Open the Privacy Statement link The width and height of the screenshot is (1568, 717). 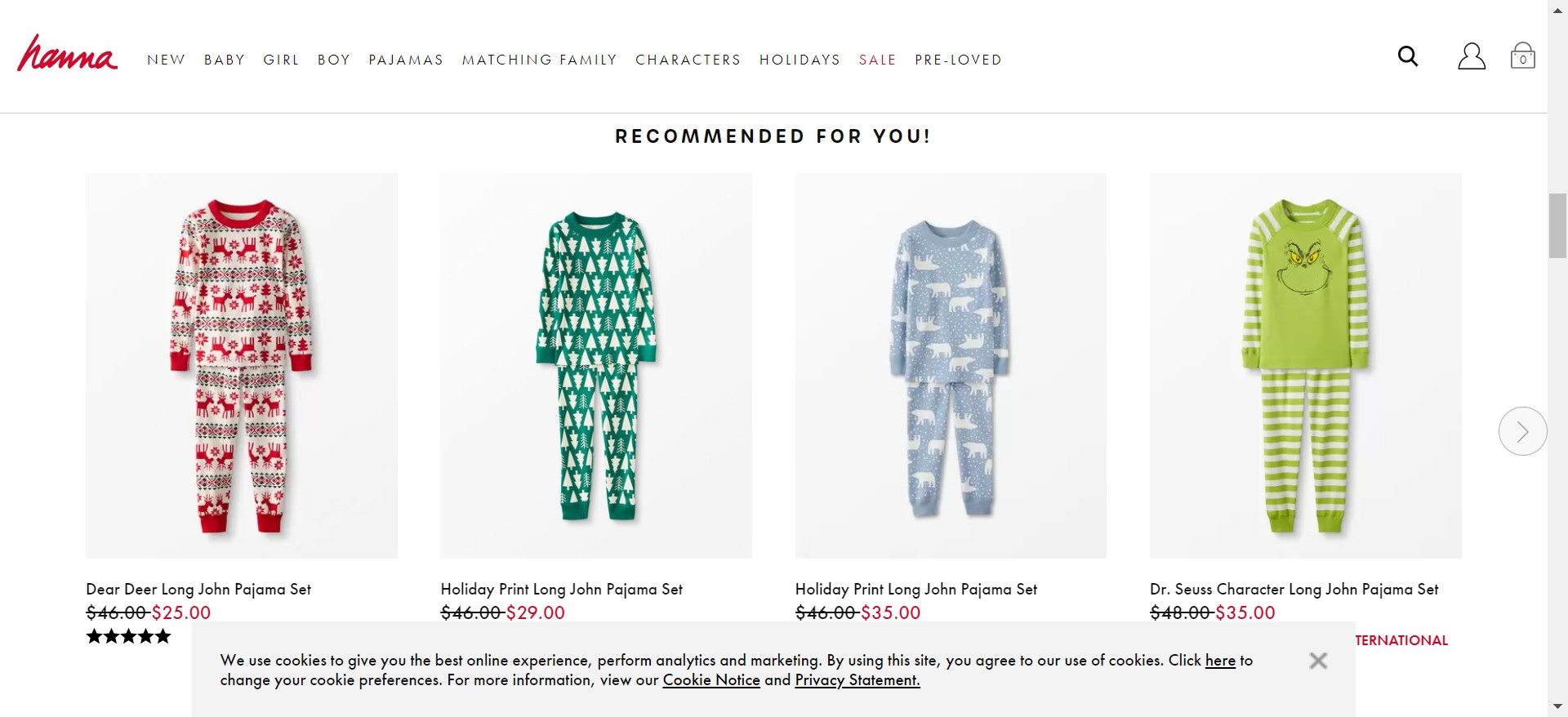[857, 680]
